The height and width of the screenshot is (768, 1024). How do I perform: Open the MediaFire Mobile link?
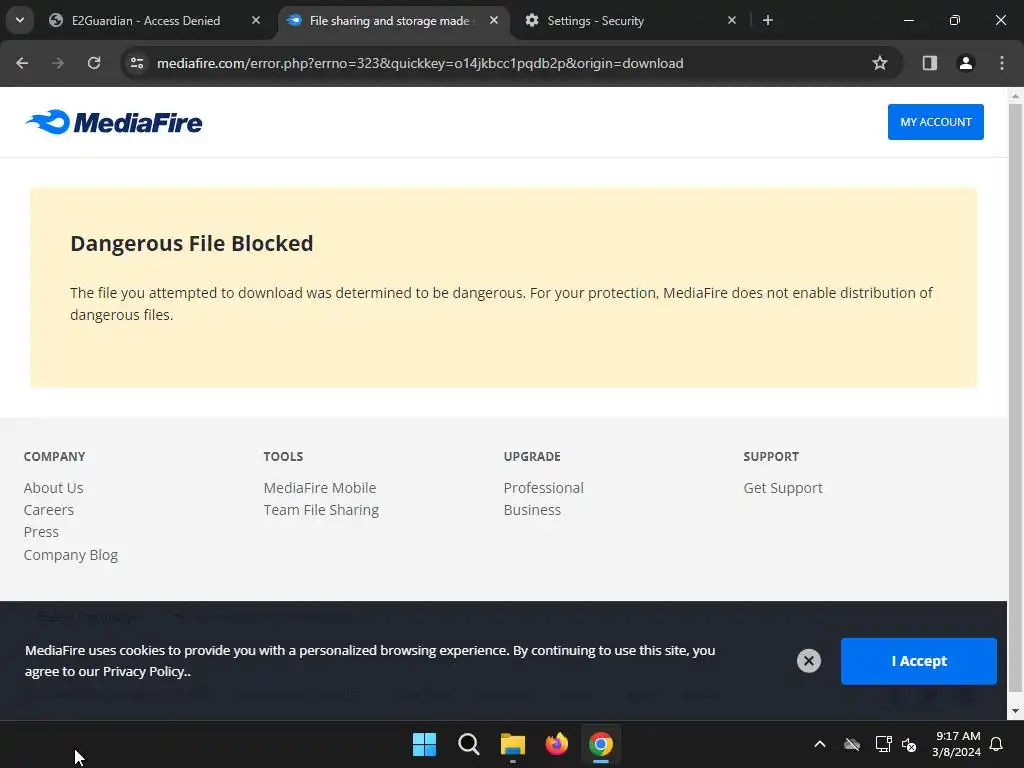(x=320, y=488)
